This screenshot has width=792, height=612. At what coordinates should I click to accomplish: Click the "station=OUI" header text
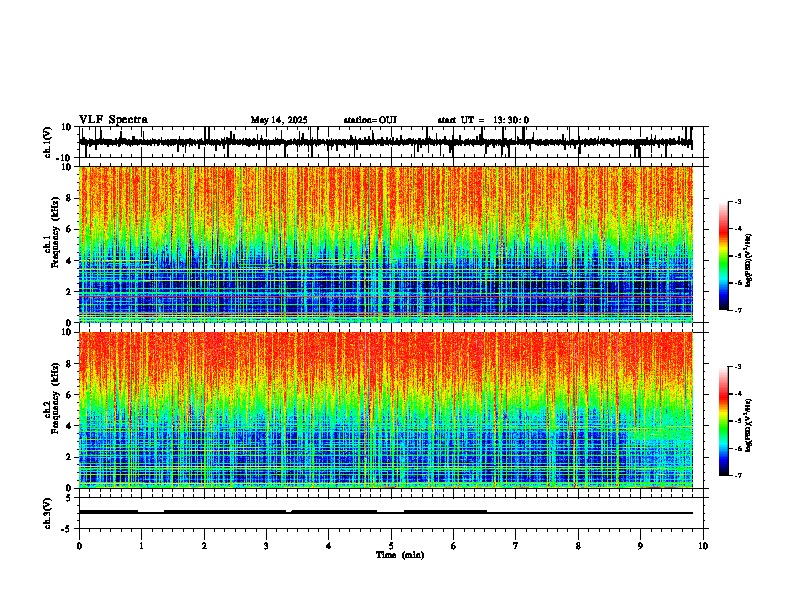pos(370,120)
